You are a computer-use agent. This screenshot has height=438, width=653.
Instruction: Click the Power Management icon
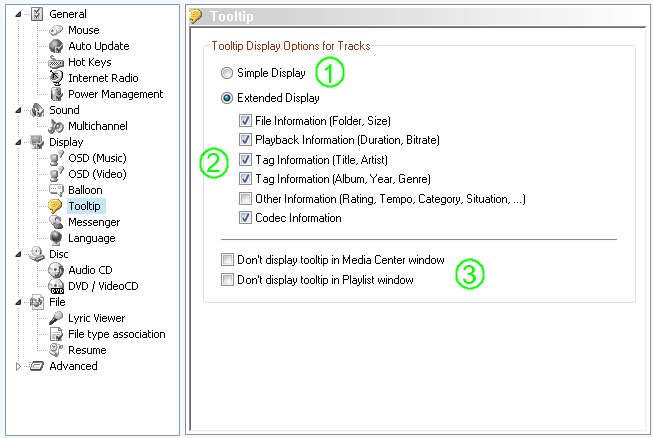pos(56,94)
